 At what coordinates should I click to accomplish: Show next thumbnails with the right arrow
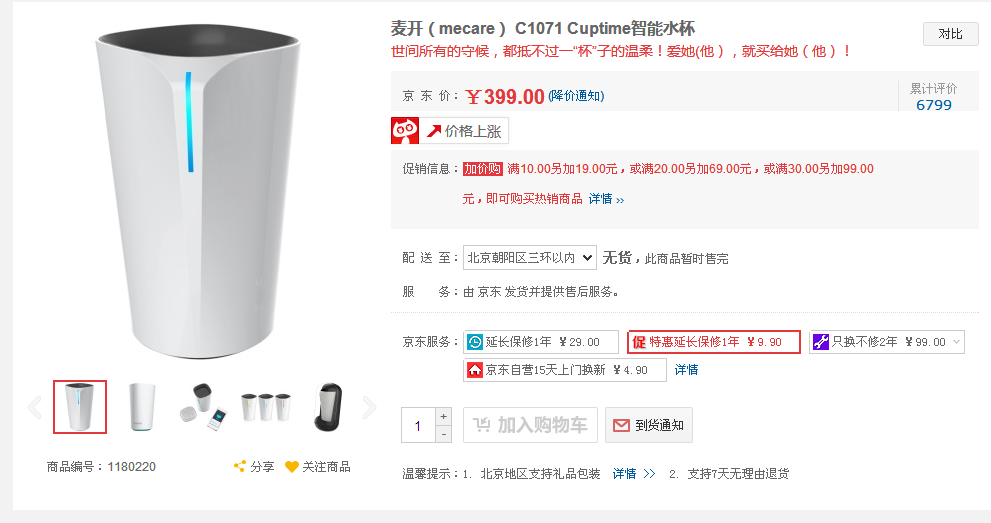(x=370, y=407)
